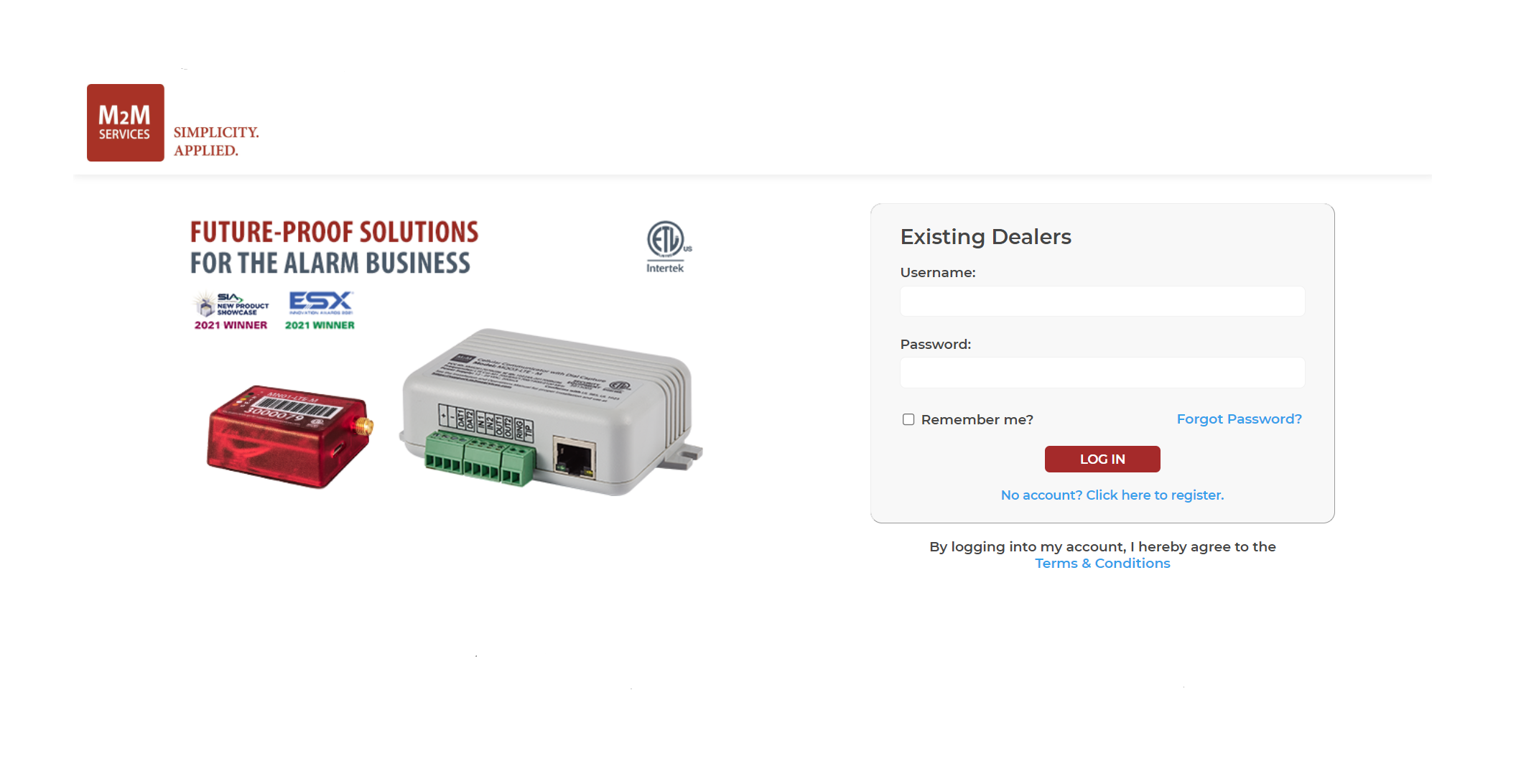Click the Existing Dealers heading

985,237
